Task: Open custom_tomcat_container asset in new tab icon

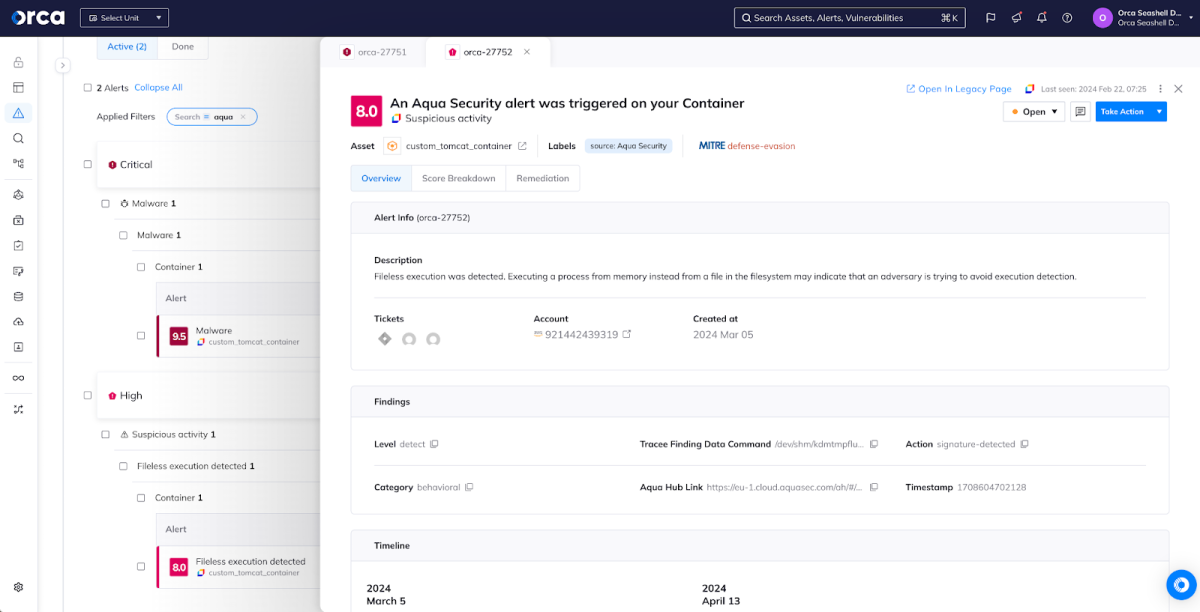Action: (x=522, y=146)
